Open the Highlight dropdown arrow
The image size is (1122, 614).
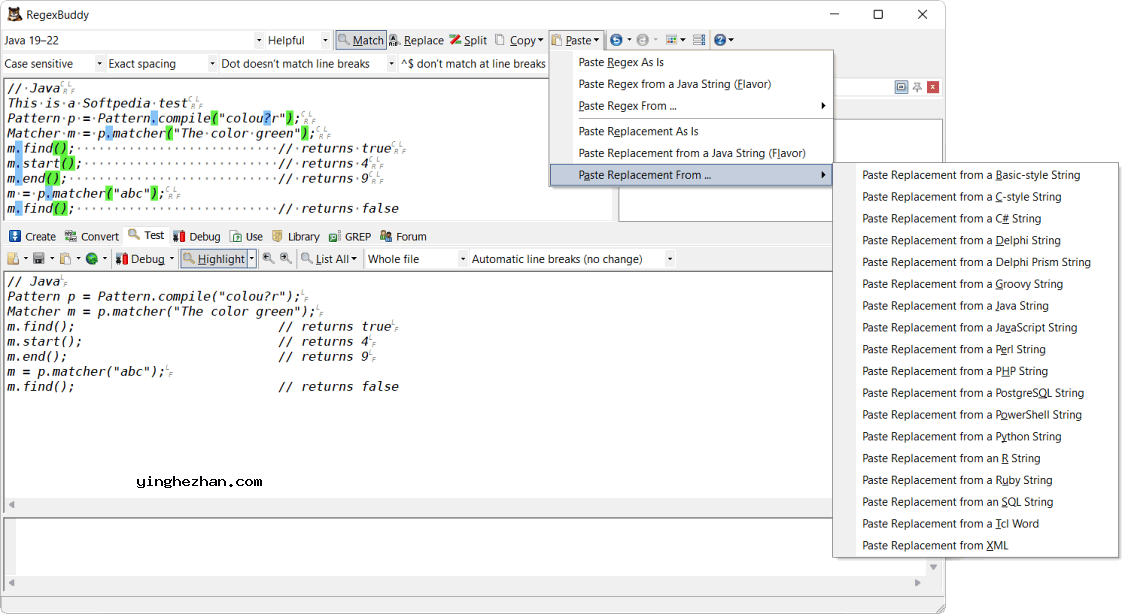[x=252, y=259]
